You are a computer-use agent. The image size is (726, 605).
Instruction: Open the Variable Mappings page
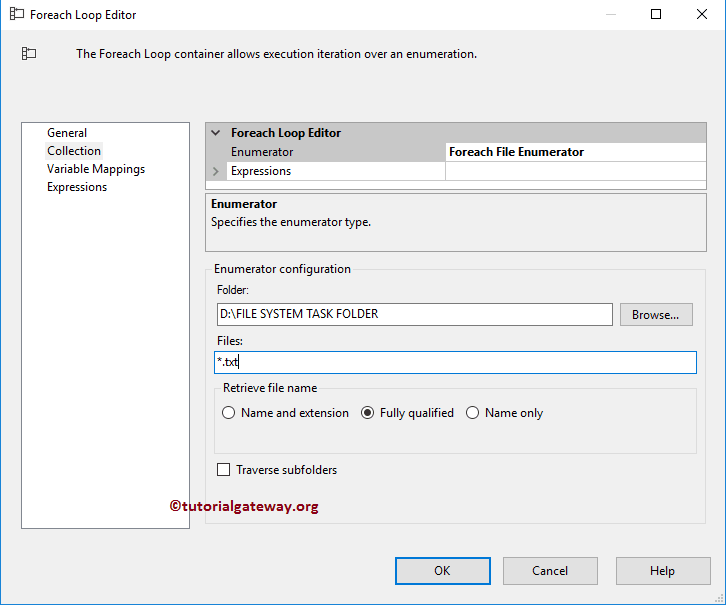[x=96, y=169]
